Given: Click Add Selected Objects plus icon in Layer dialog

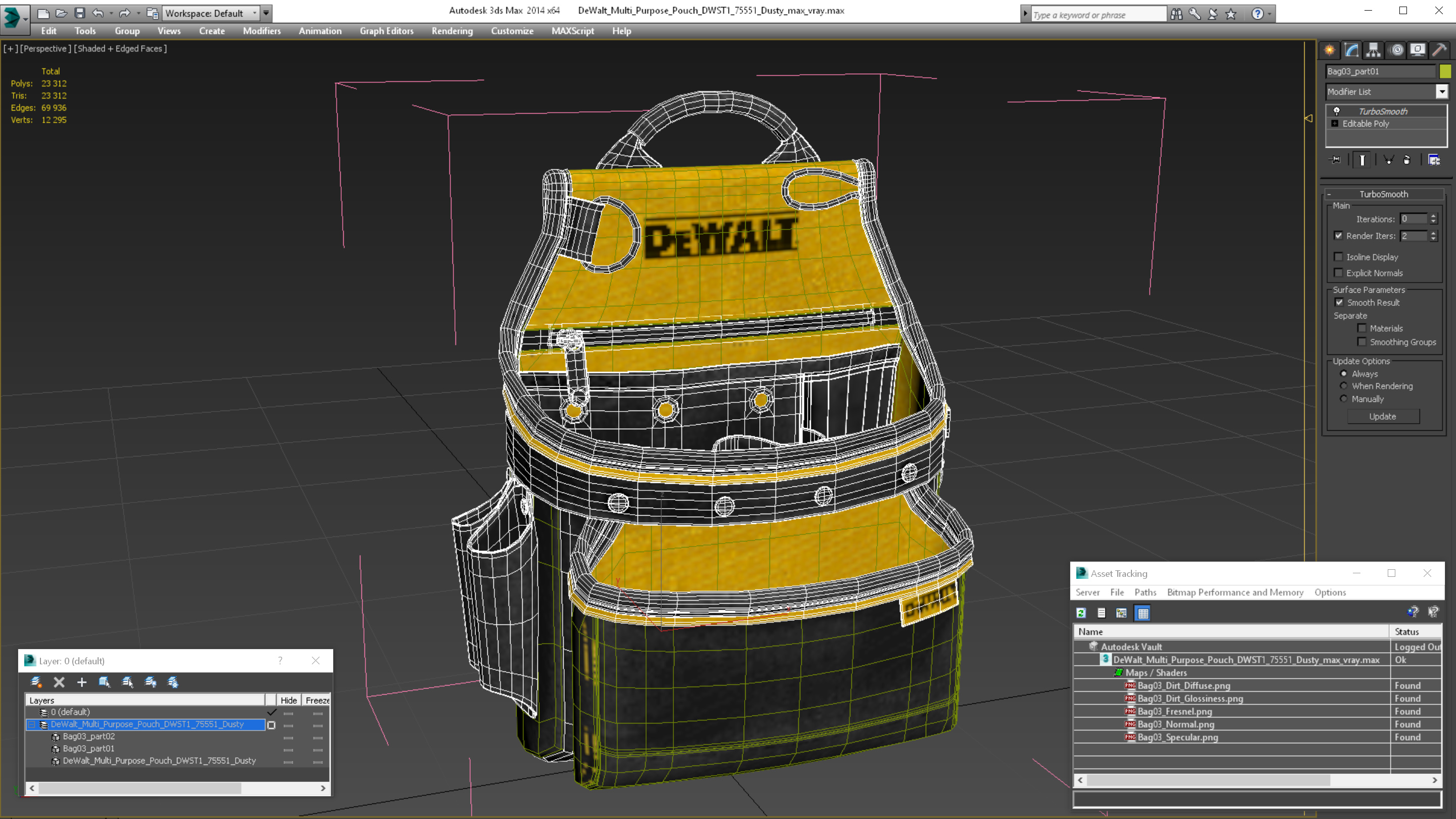Looking at the screenshot, I should point(81,682).
